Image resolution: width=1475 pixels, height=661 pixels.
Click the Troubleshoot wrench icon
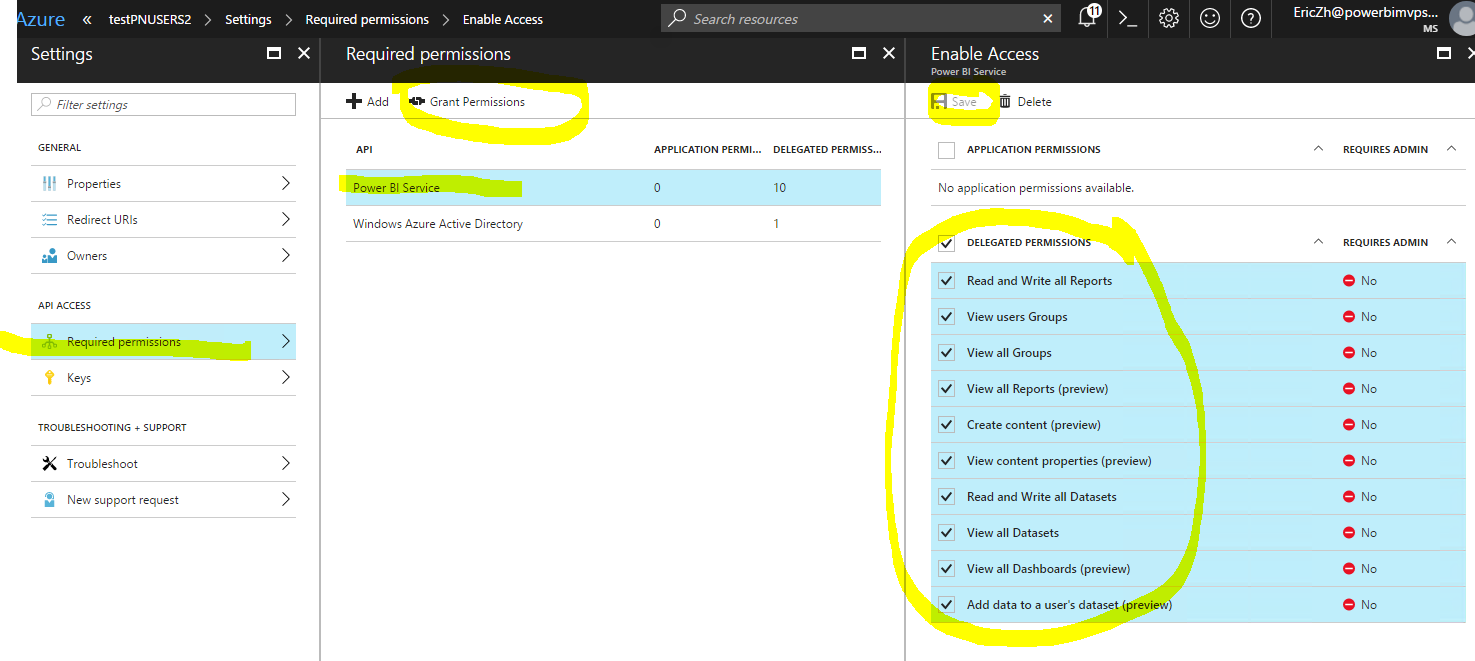point(50,463)
